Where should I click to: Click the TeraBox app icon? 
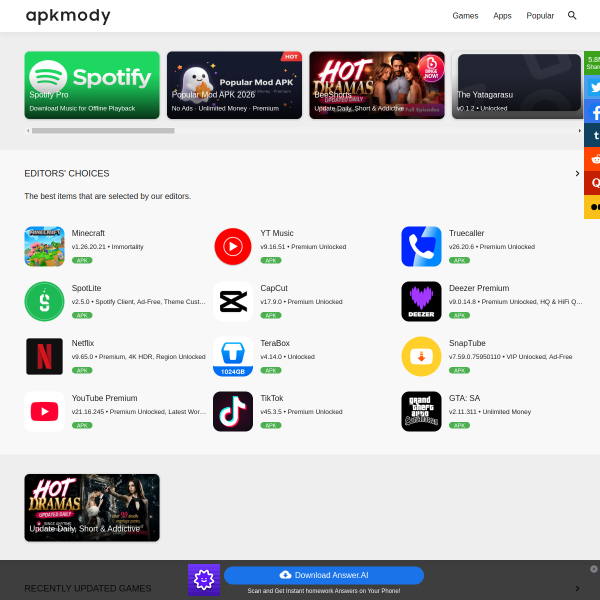pyautogui.click(x=233, y=356)
